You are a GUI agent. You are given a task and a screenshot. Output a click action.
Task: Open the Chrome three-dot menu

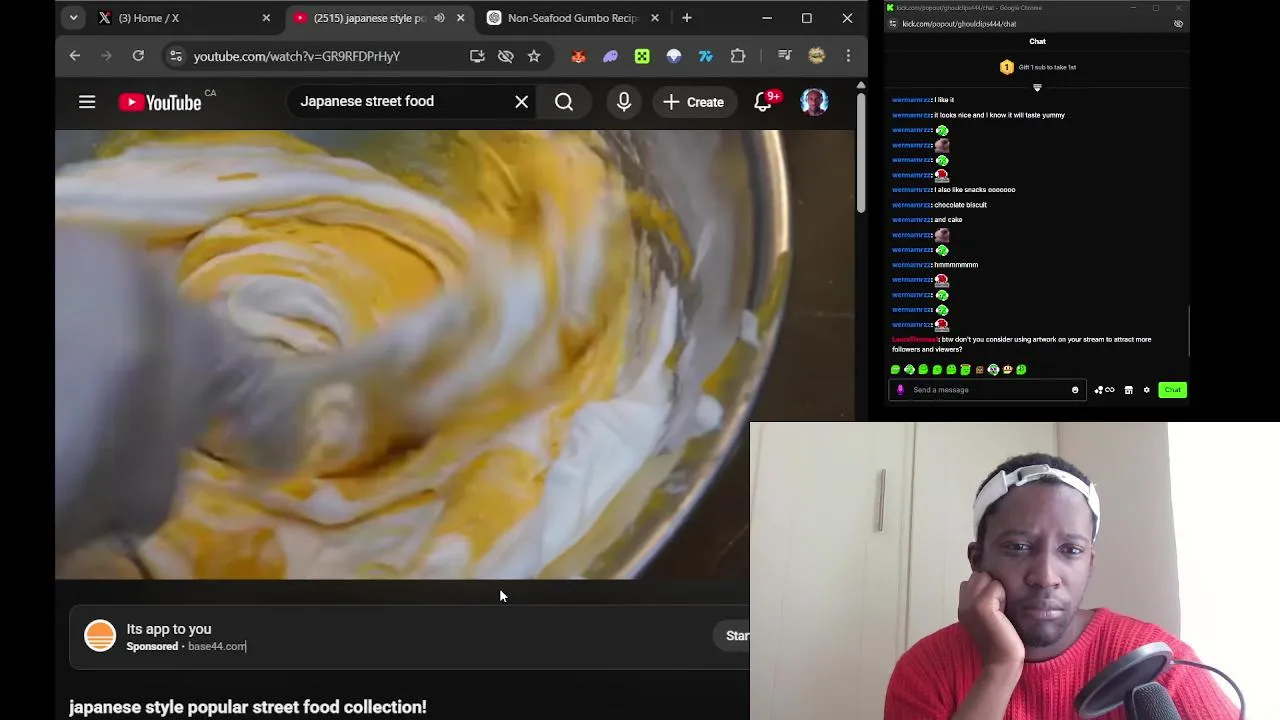pos(848,56)
